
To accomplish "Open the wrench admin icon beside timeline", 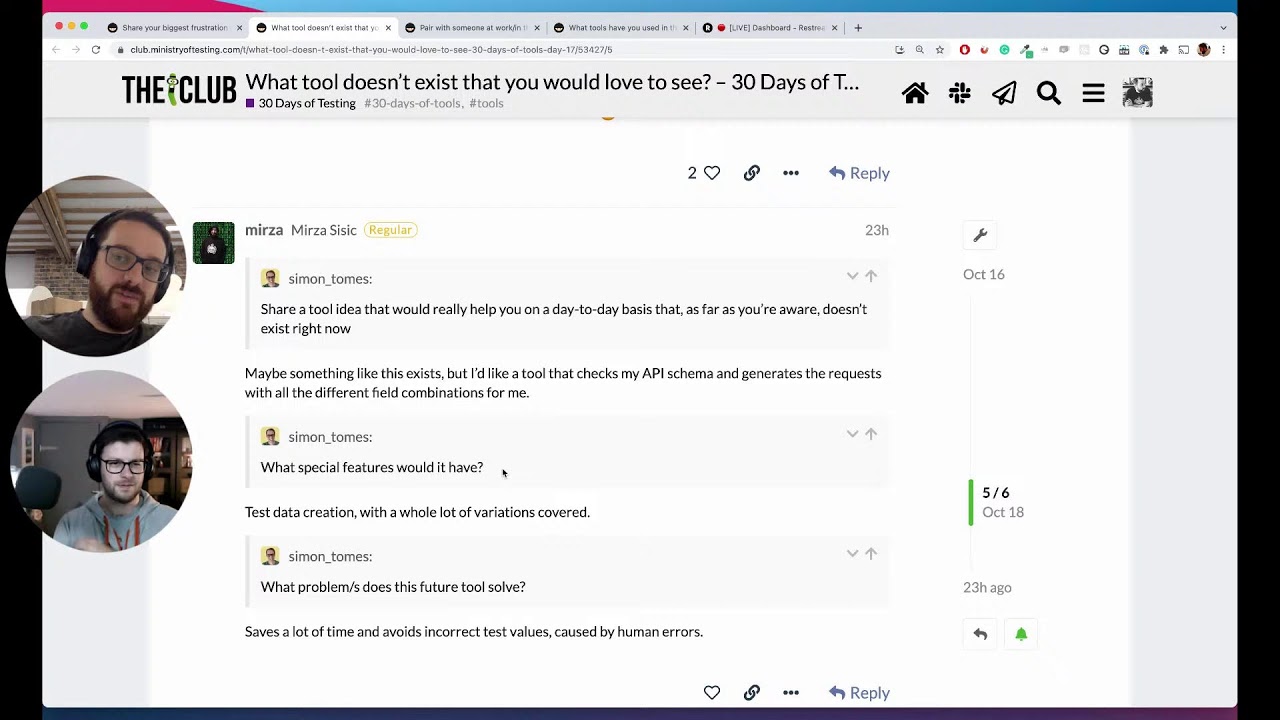I will click(x=980, y=235).
